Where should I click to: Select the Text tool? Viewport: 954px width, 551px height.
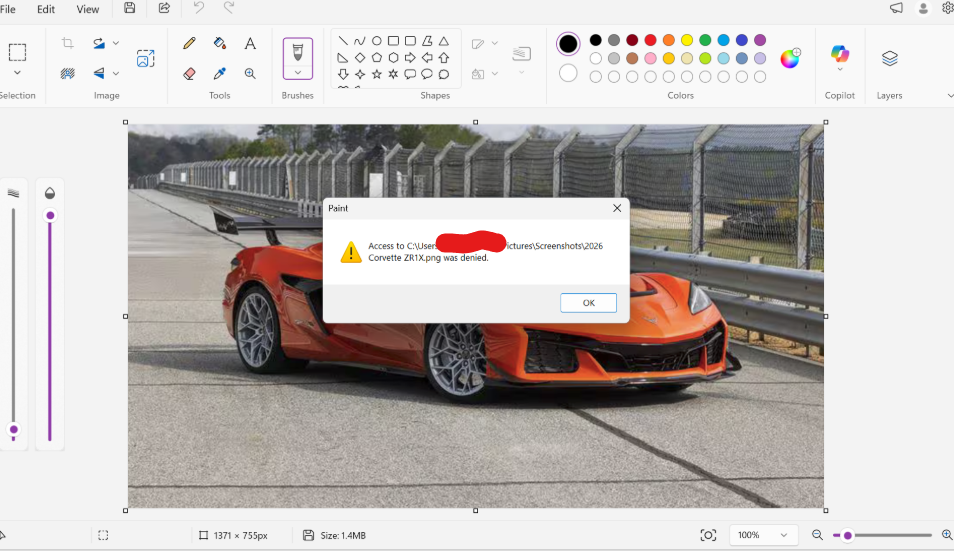[250, 43]
